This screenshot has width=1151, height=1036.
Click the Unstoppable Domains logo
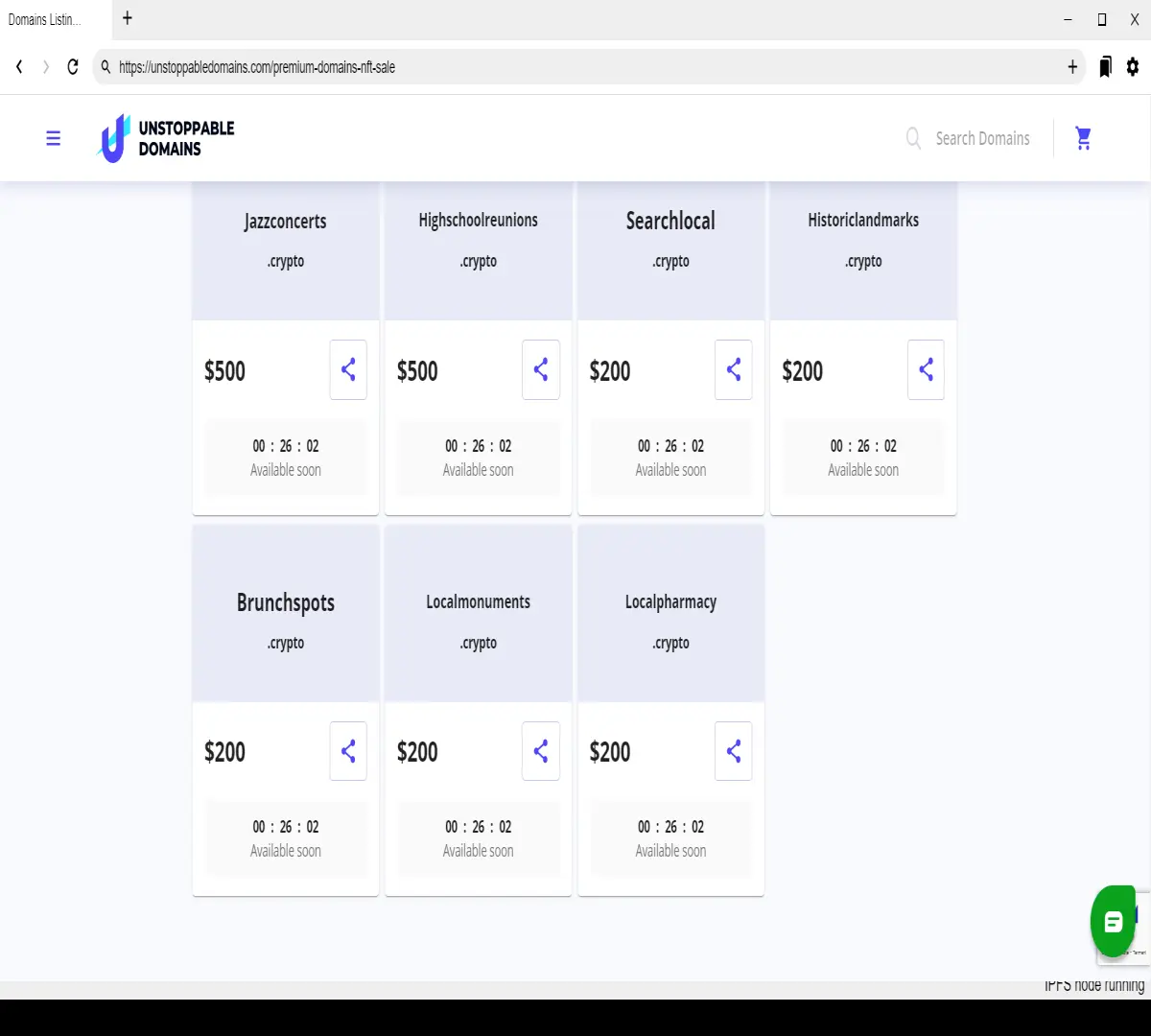(166, 138)
